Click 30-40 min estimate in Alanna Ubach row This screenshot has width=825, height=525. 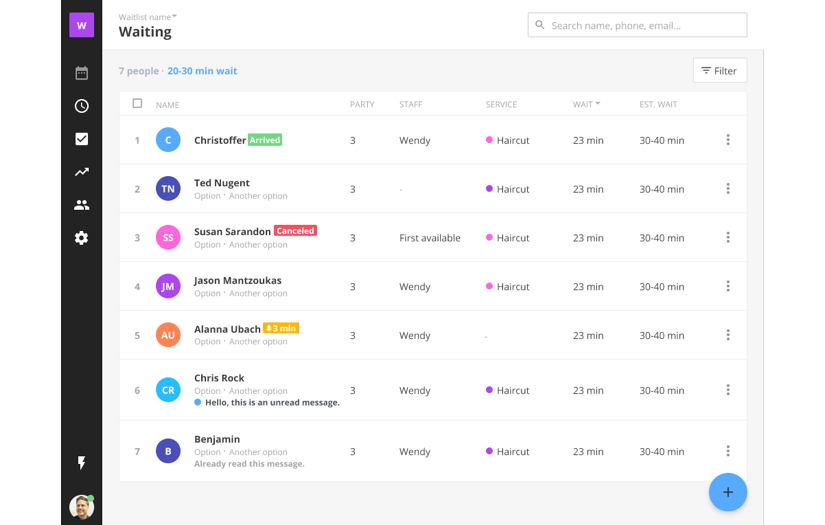662,336
